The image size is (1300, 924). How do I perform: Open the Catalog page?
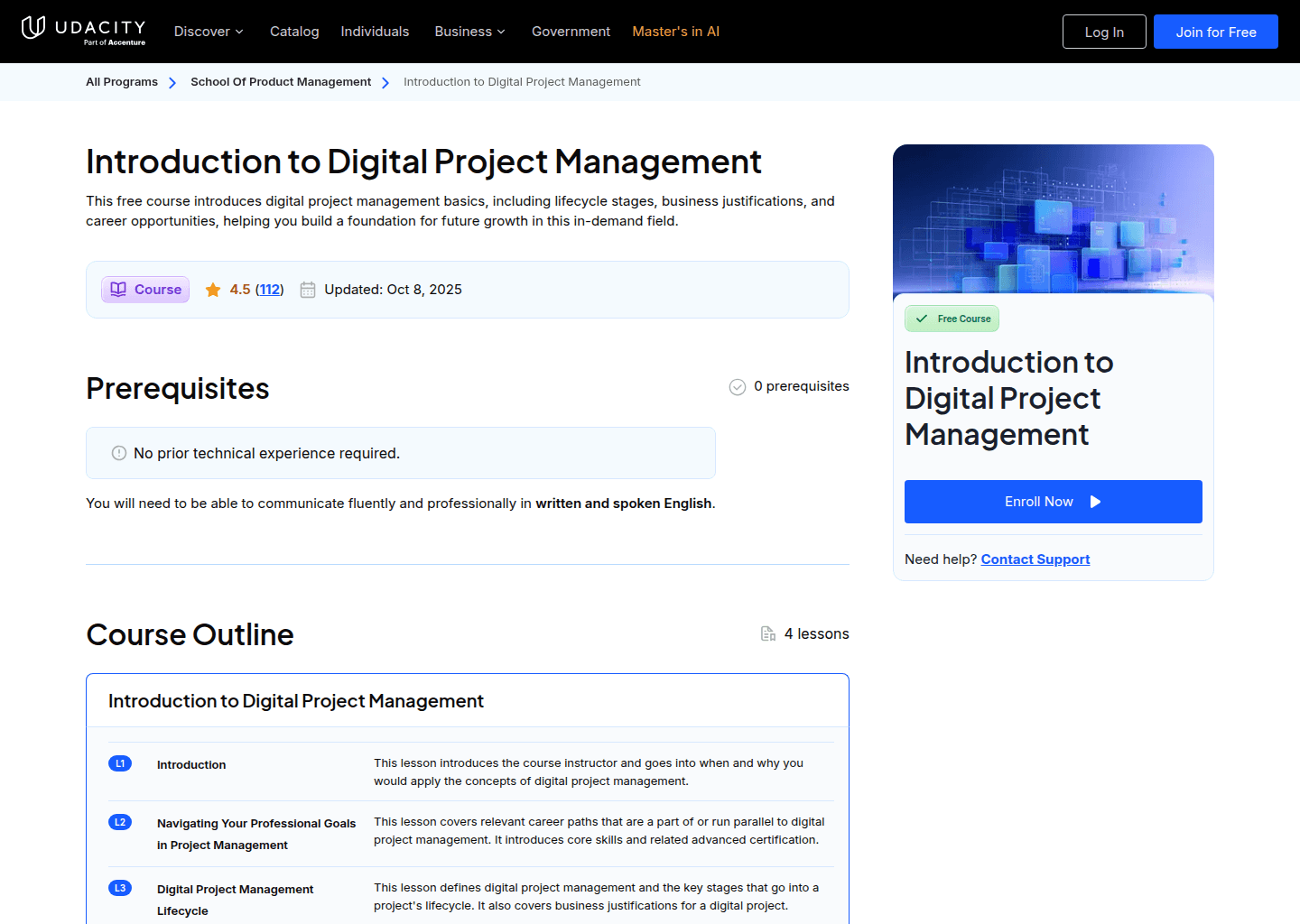click(x=294, y=31)
